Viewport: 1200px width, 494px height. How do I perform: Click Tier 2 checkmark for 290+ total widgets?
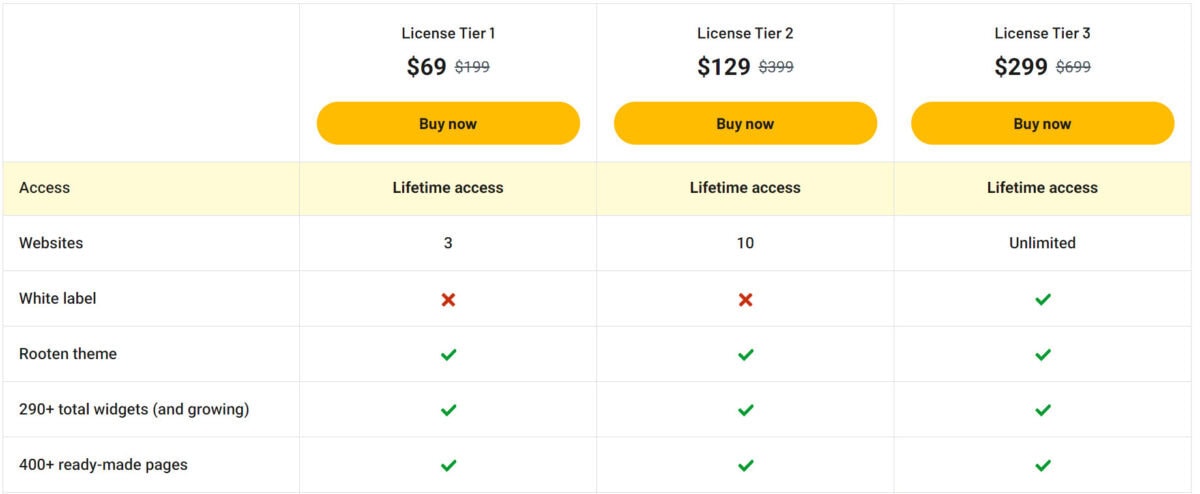(745, 410)
